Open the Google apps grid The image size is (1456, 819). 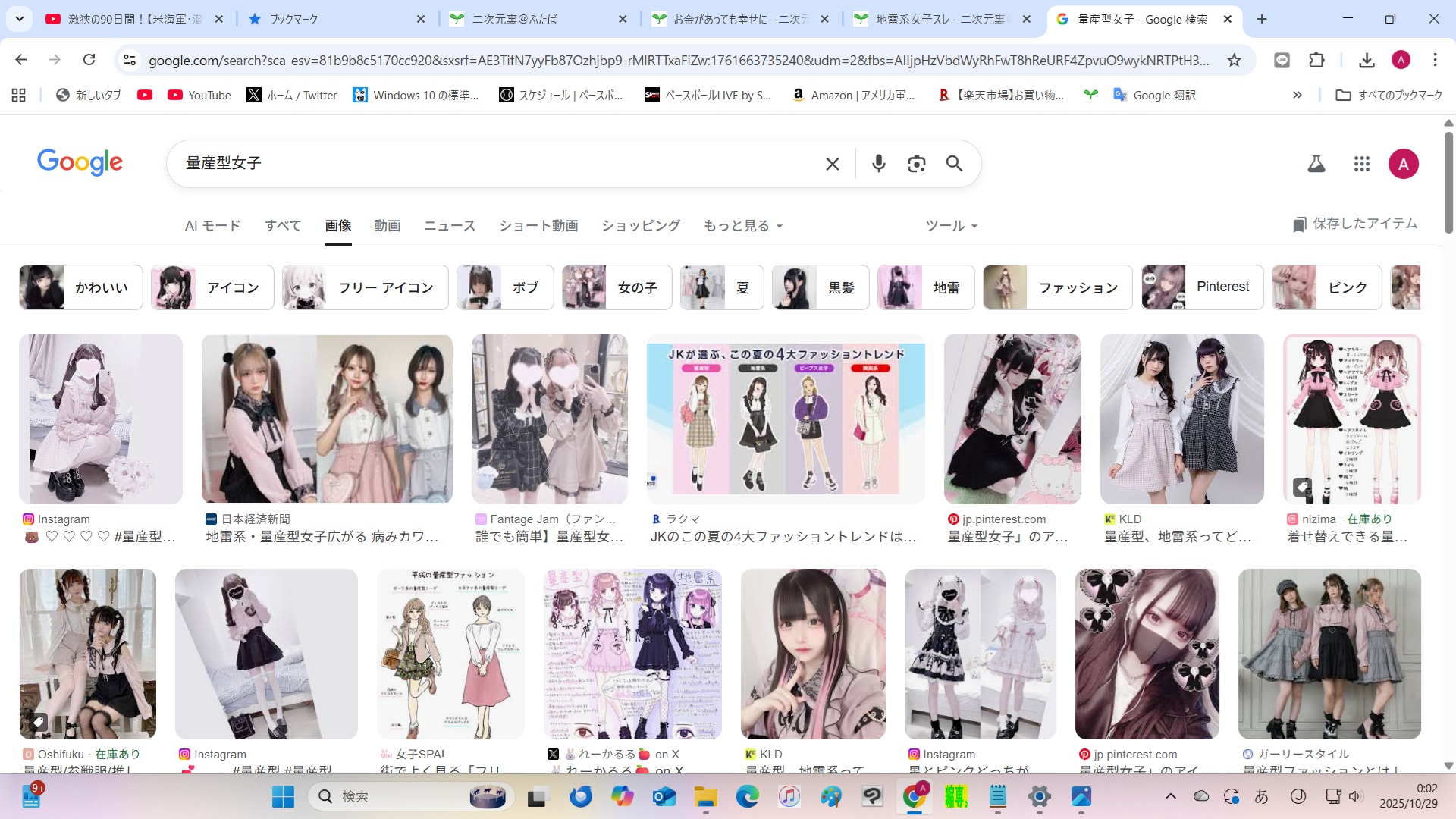tap(1361, 164)
